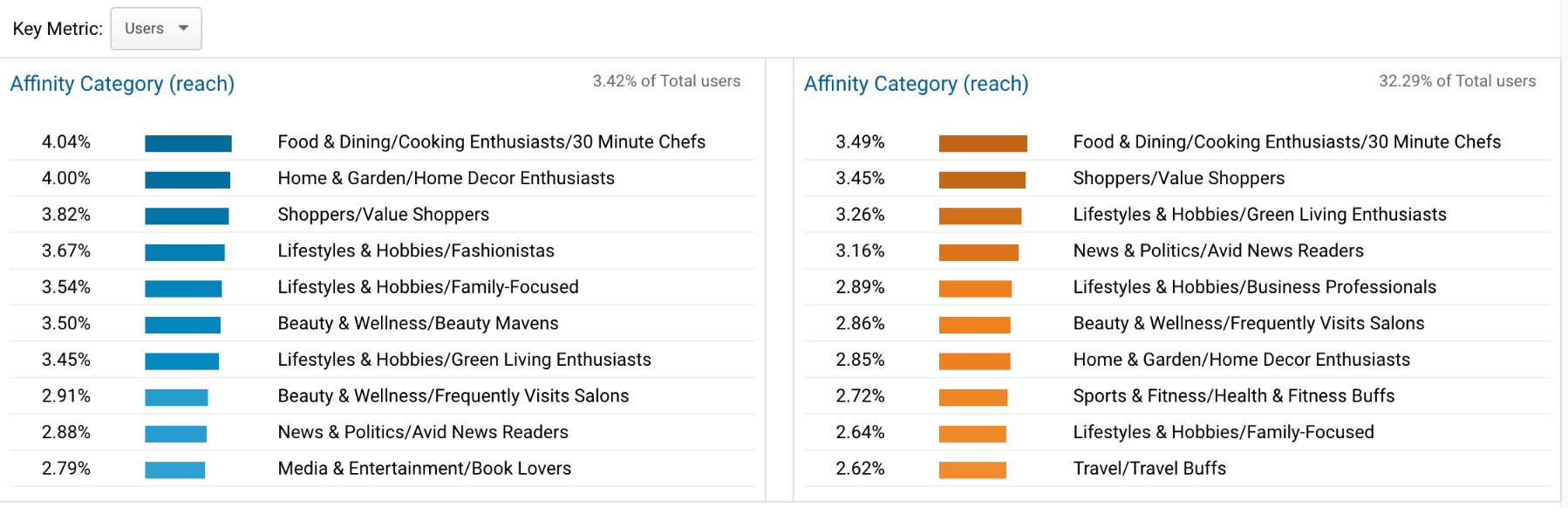Select Lifestyles & Hobbies/Business Professionals entry
This screenshot has width=1568, height=508.
pos(1256,286)
